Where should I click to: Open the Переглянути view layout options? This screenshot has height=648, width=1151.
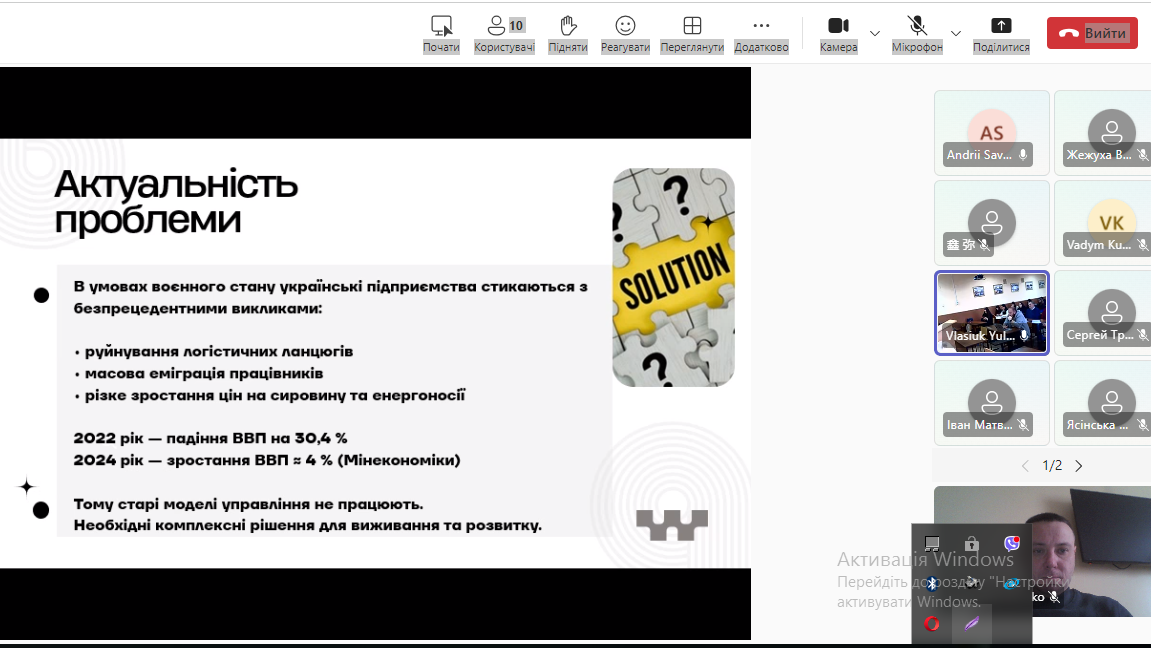click(x=692, y=33)
